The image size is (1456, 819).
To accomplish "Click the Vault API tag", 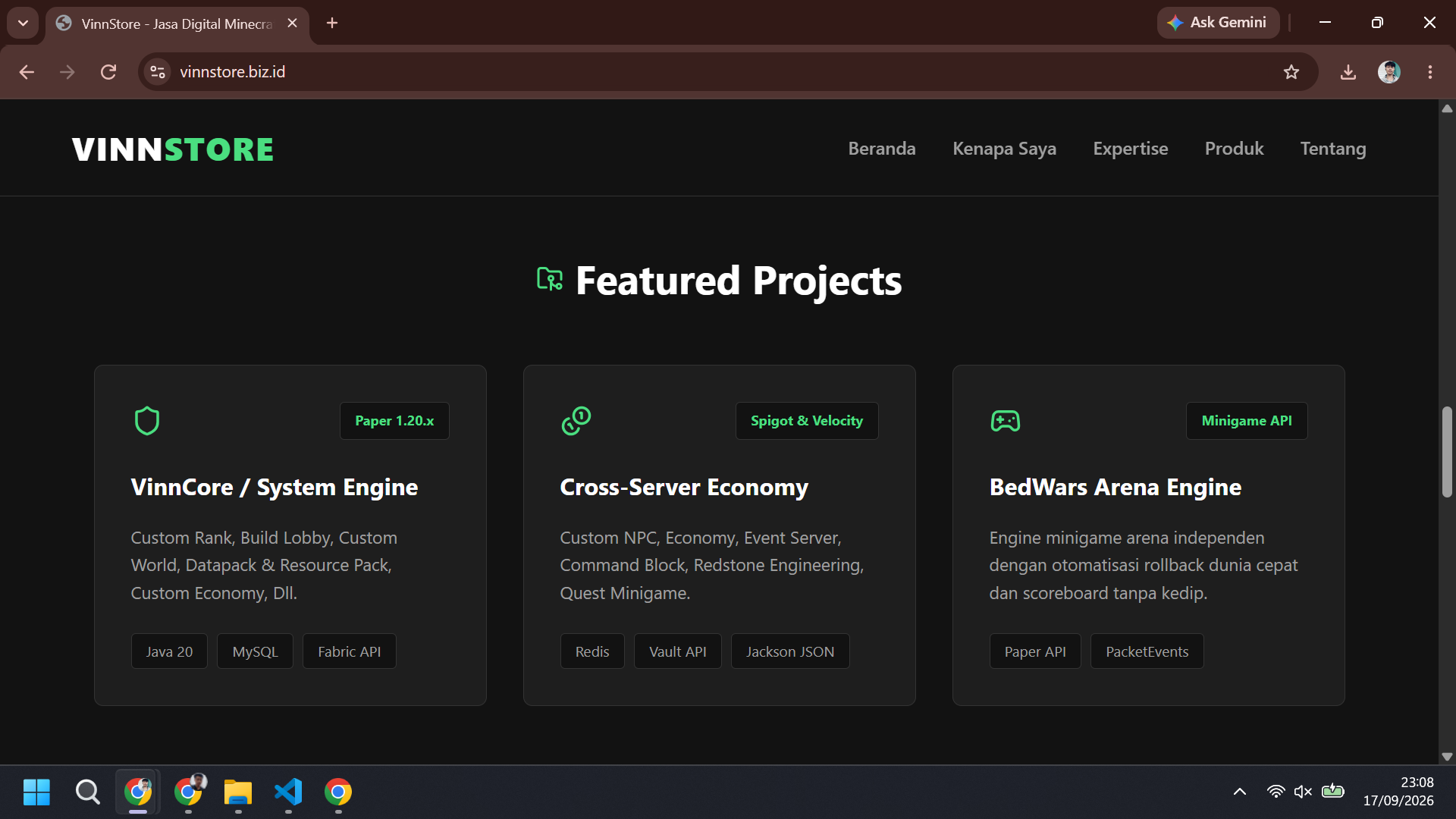I will coord(678,651).
